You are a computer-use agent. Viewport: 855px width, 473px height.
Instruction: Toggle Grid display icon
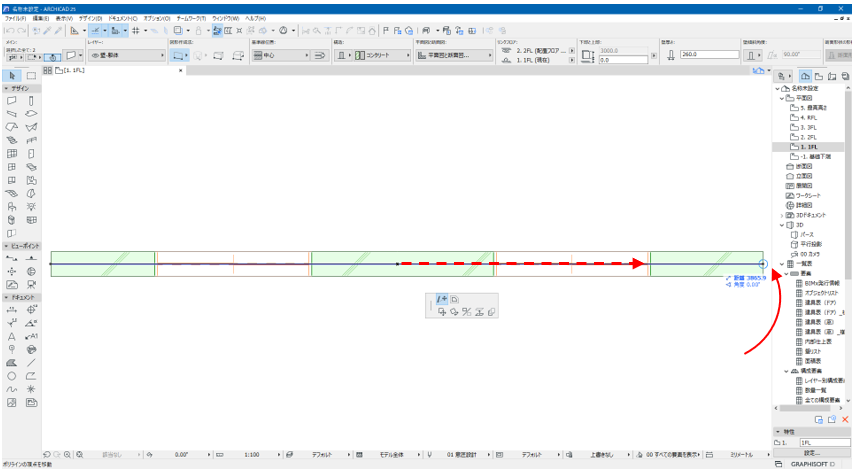tap(136, 31)
